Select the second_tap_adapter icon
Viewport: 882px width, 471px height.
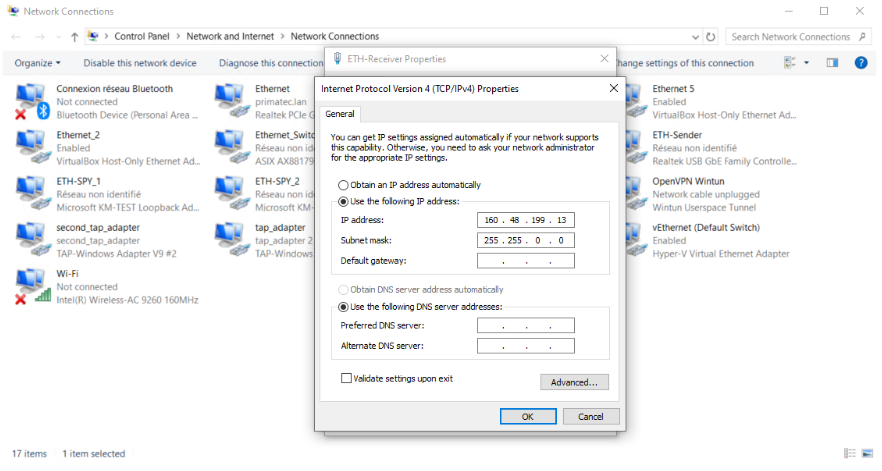(x=31, y=239)
